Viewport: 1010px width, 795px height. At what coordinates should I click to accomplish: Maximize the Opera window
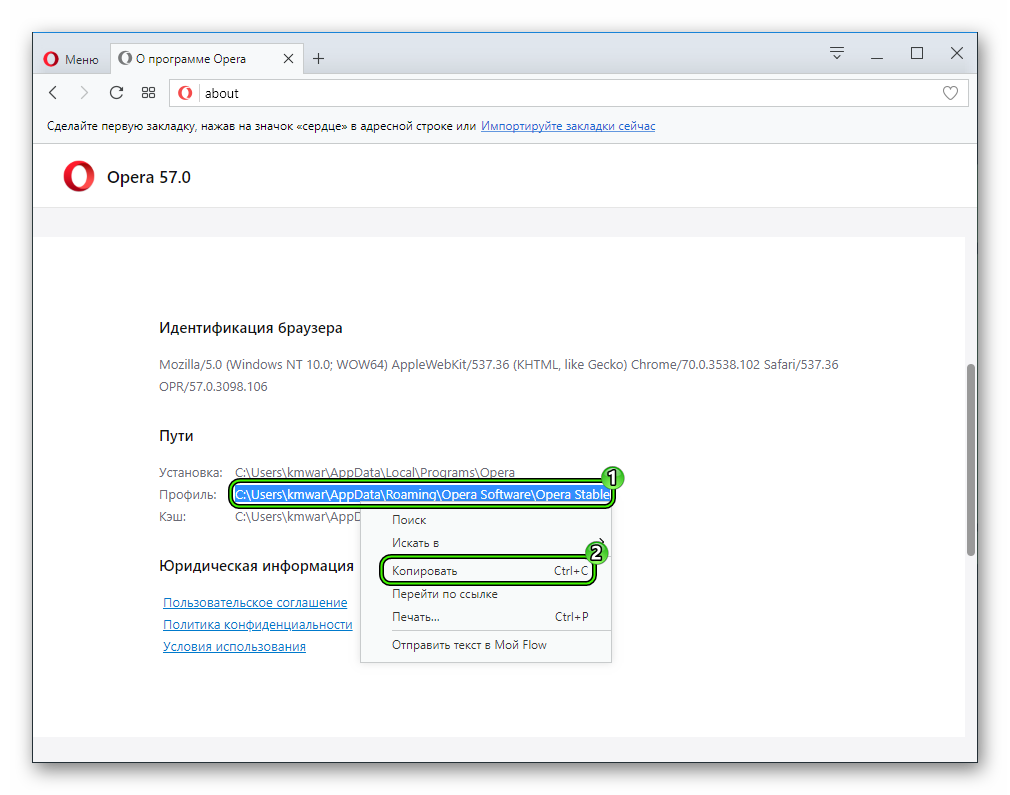917,53
